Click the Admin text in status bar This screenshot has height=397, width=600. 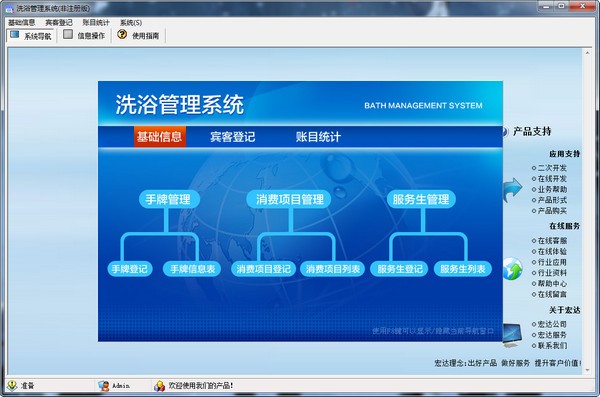(121, 386)
